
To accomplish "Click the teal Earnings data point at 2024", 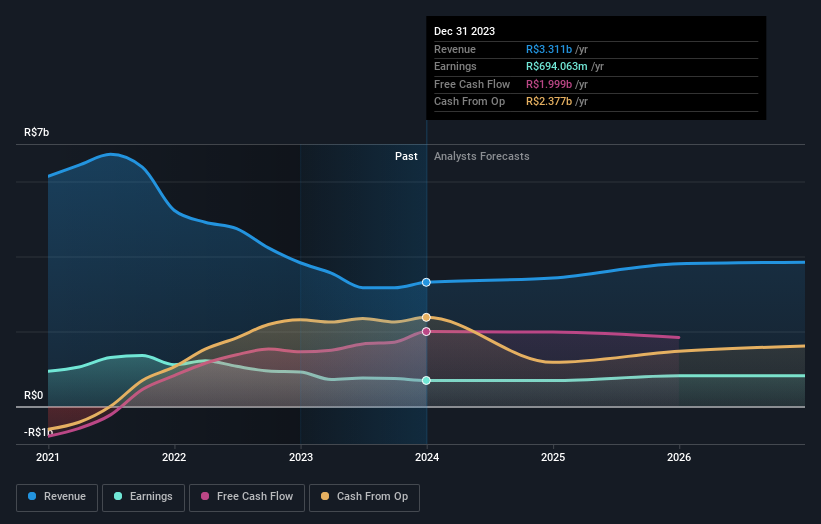I will 426,381.
